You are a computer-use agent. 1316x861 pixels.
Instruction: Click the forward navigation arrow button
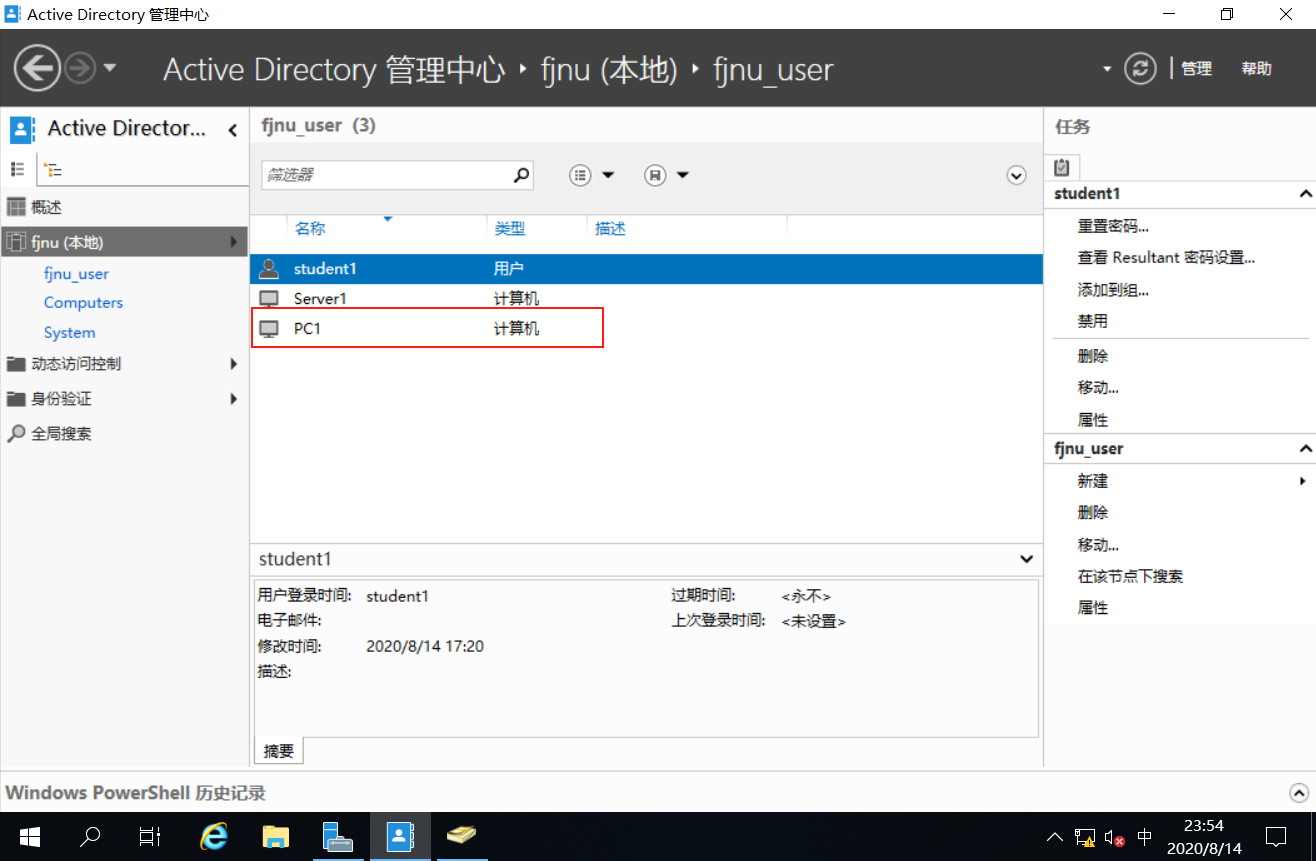80,68
